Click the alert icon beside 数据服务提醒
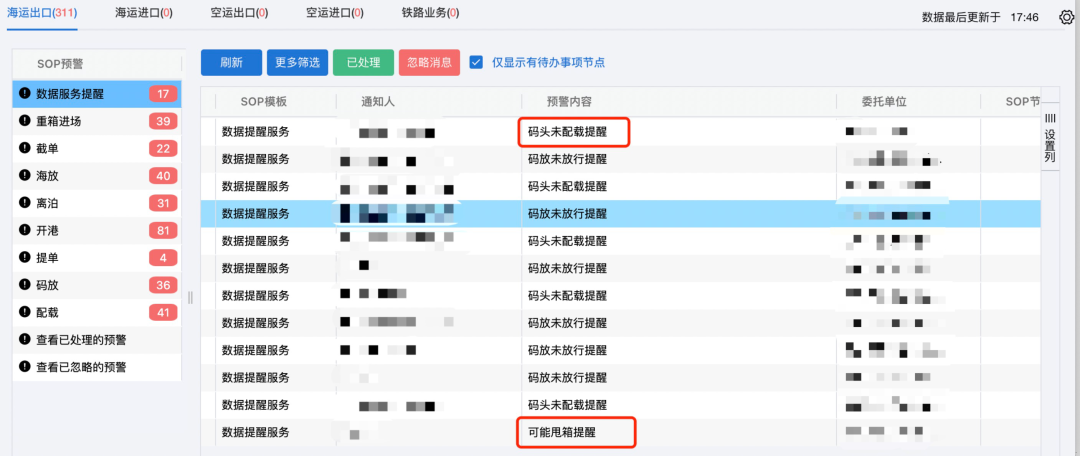The image size is (1080, 456). [x=25, y=94]
